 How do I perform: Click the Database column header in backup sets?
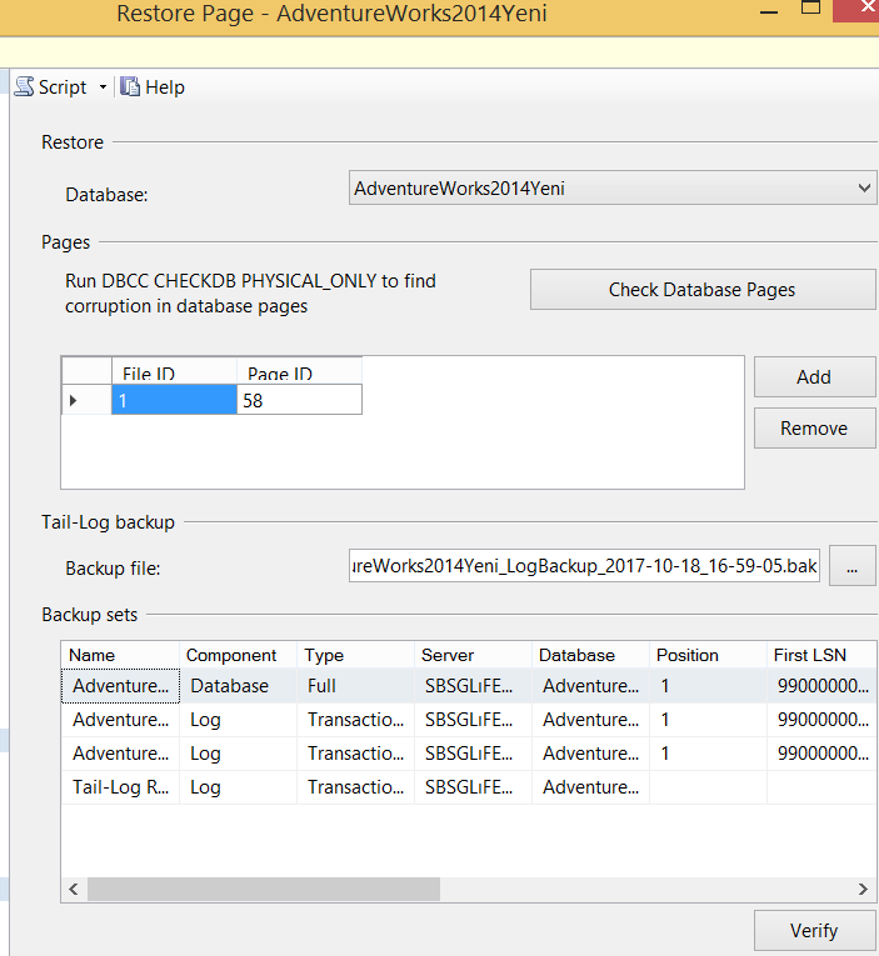click(591, 655)
